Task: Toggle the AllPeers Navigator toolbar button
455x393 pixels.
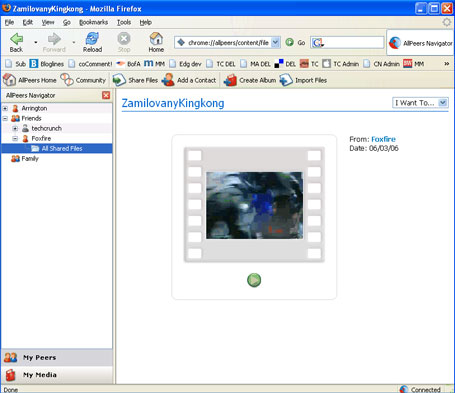Action: pyautogui.click(x=420, y=43)
